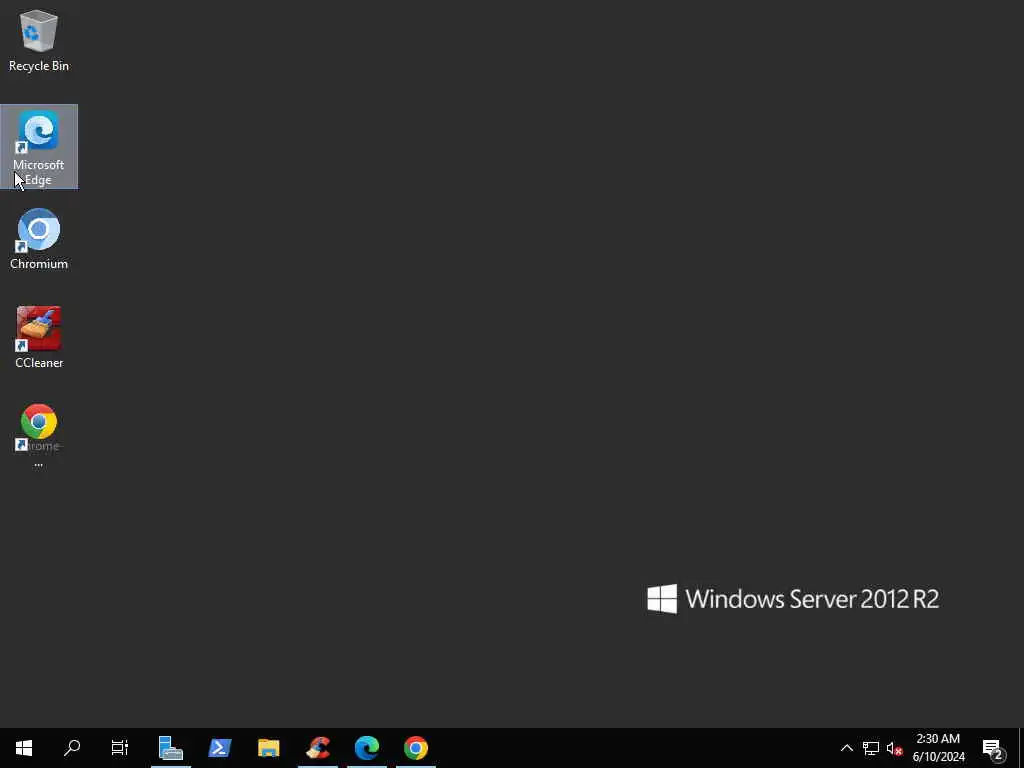Select the Microsoft Edge desktop shortcut
The width and height of the screenshot is (1024, 768).
(39, 147)
